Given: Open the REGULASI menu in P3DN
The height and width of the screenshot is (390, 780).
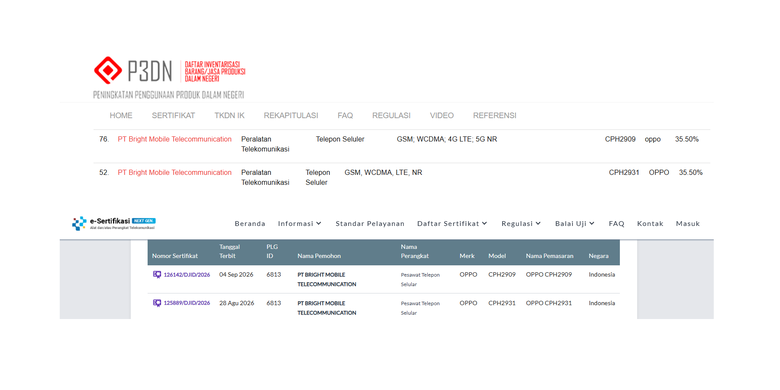Looking at the screenshot, I should (391, 115).
